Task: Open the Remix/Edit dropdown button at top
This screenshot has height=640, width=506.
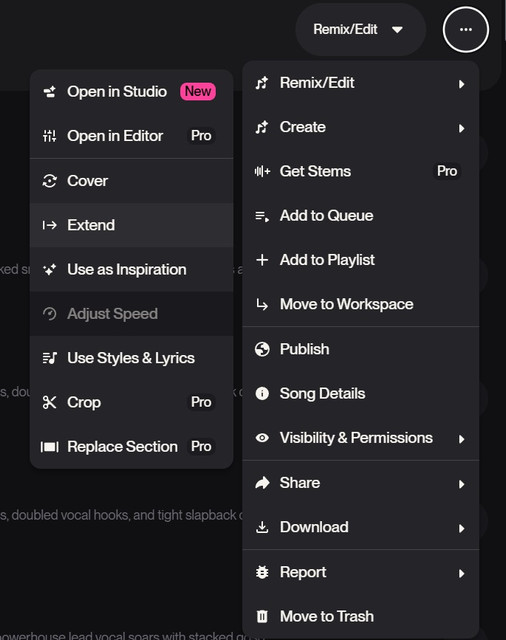Action: (x=360, y=29)
